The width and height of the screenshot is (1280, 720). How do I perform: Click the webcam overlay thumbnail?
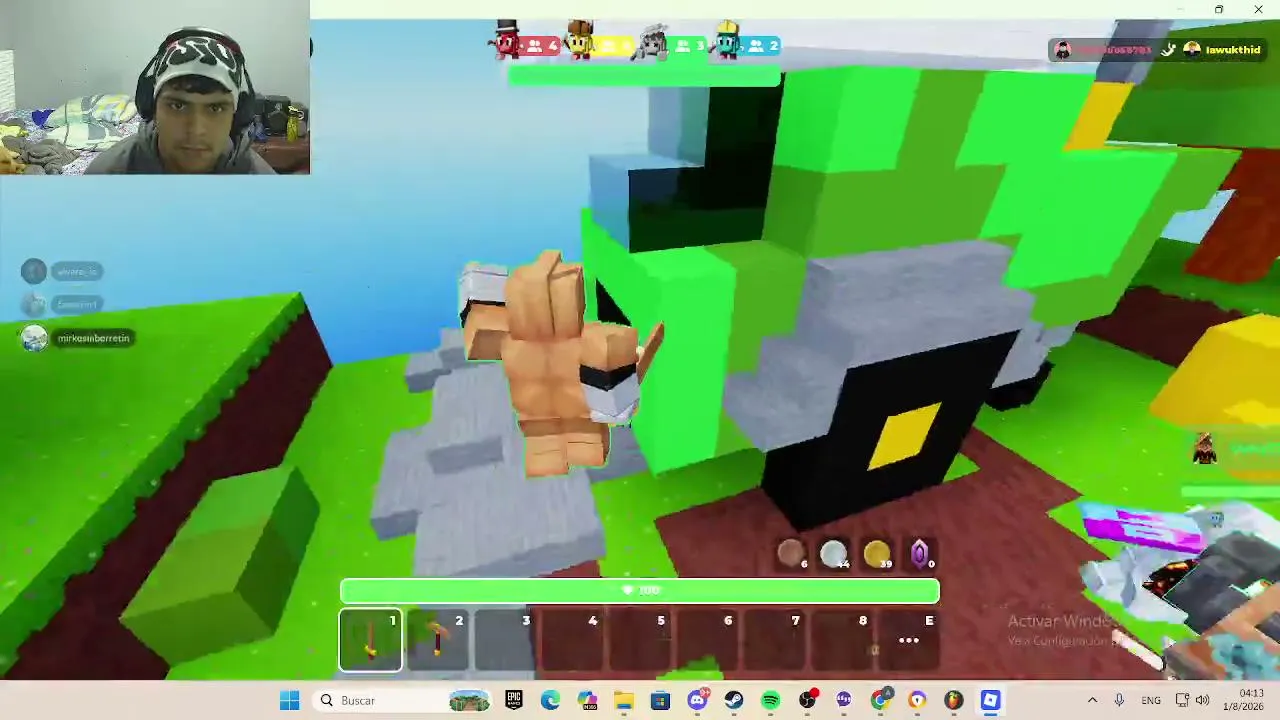155,87
